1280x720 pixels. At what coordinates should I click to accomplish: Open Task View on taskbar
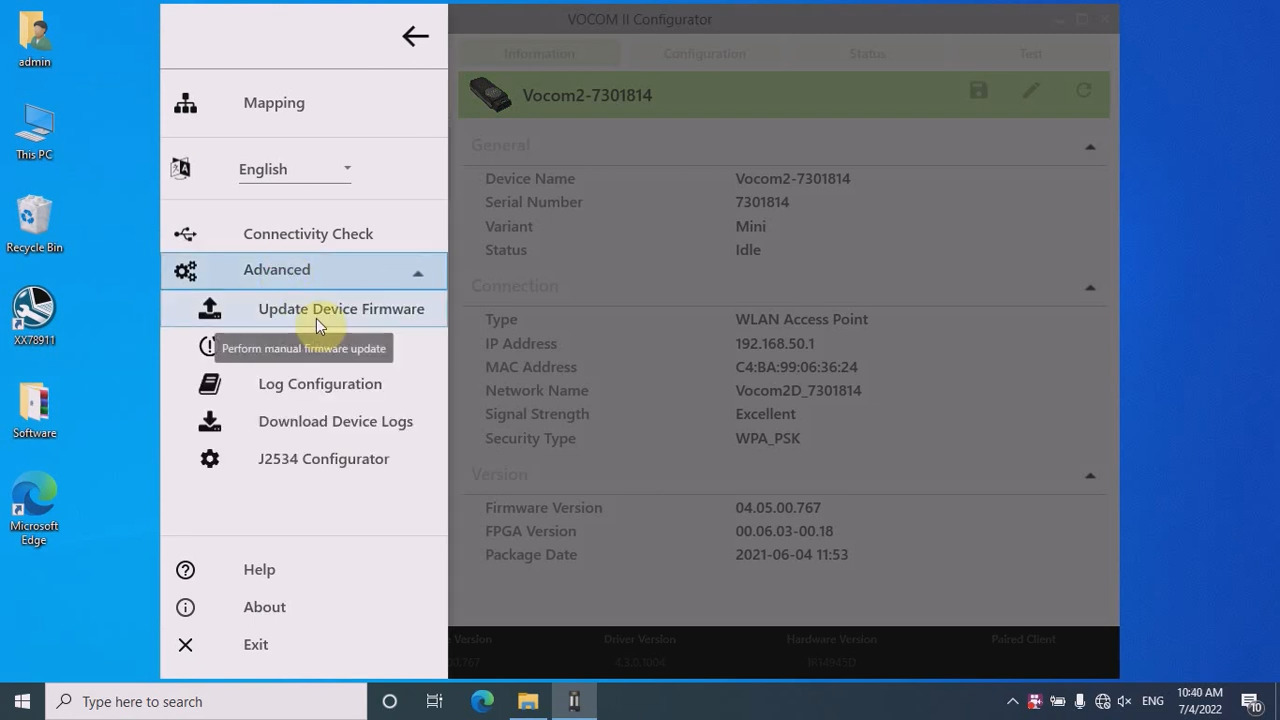[435, 701]
